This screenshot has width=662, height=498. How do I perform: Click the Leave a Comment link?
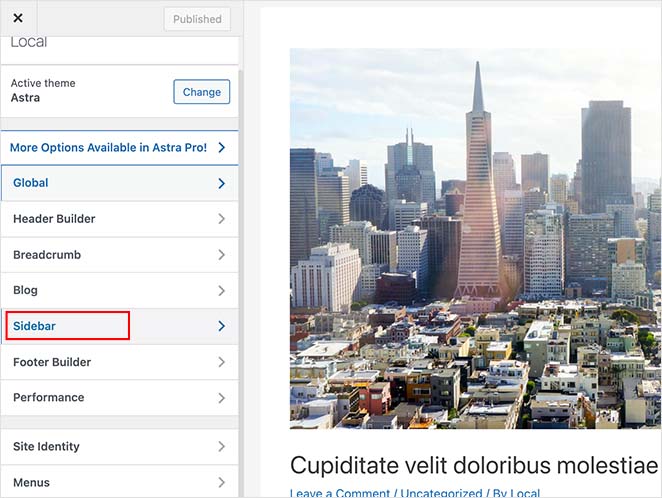point(341,492)
